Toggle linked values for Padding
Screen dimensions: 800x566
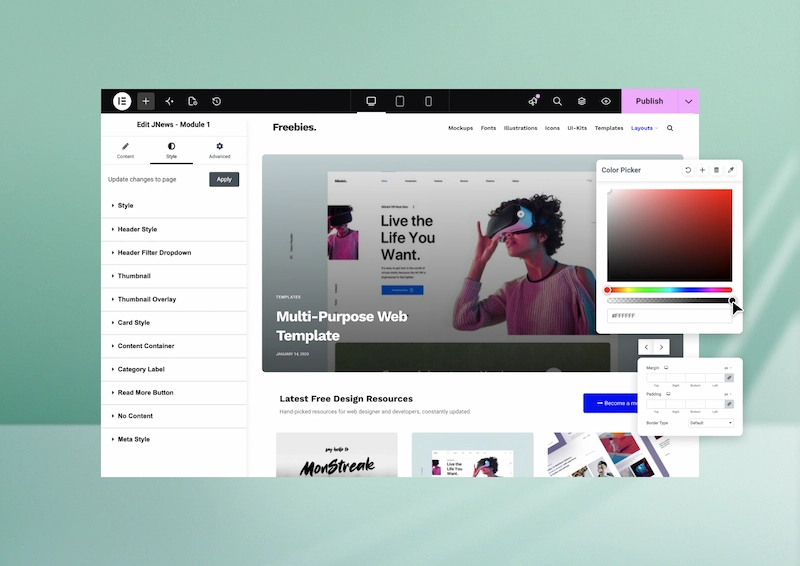point(729,404)
